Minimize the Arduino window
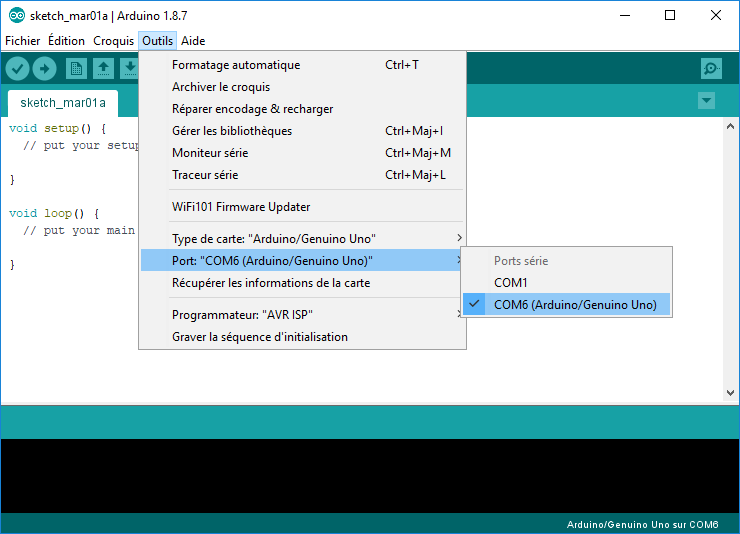Screen dimensions: 740x534 [625, 16]
